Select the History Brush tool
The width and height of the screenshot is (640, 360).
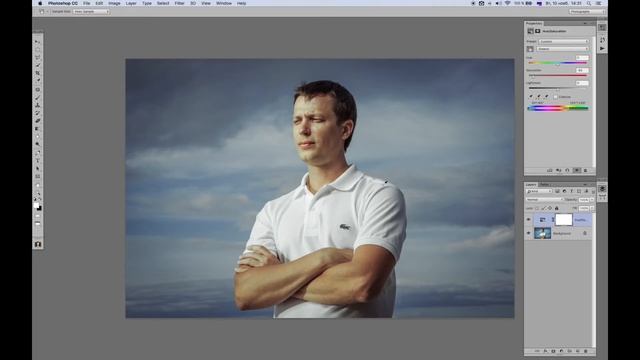pos(38,113)
